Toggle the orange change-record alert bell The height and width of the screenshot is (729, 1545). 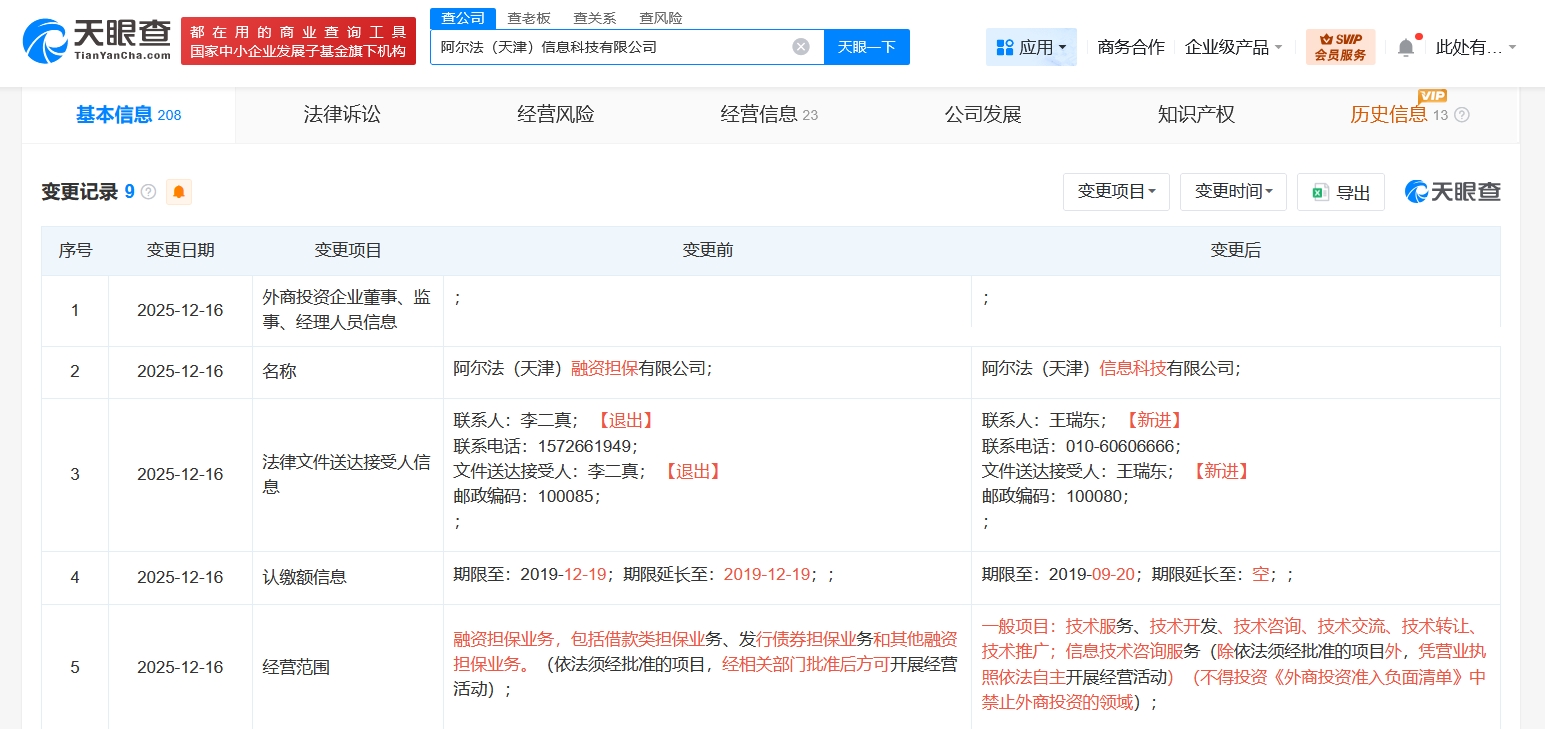coord(179,192)
